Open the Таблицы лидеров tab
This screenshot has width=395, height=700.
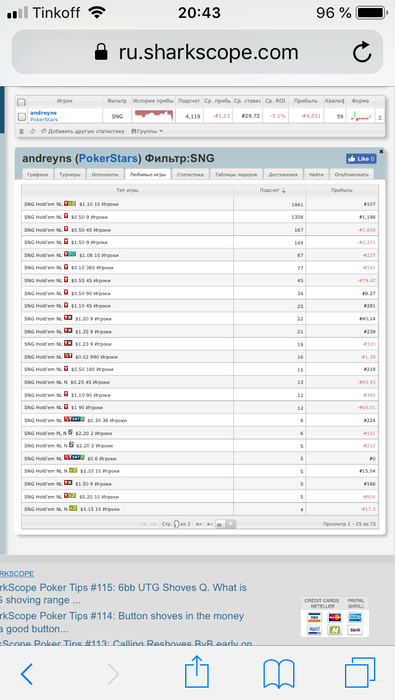[x=236, y=175]
